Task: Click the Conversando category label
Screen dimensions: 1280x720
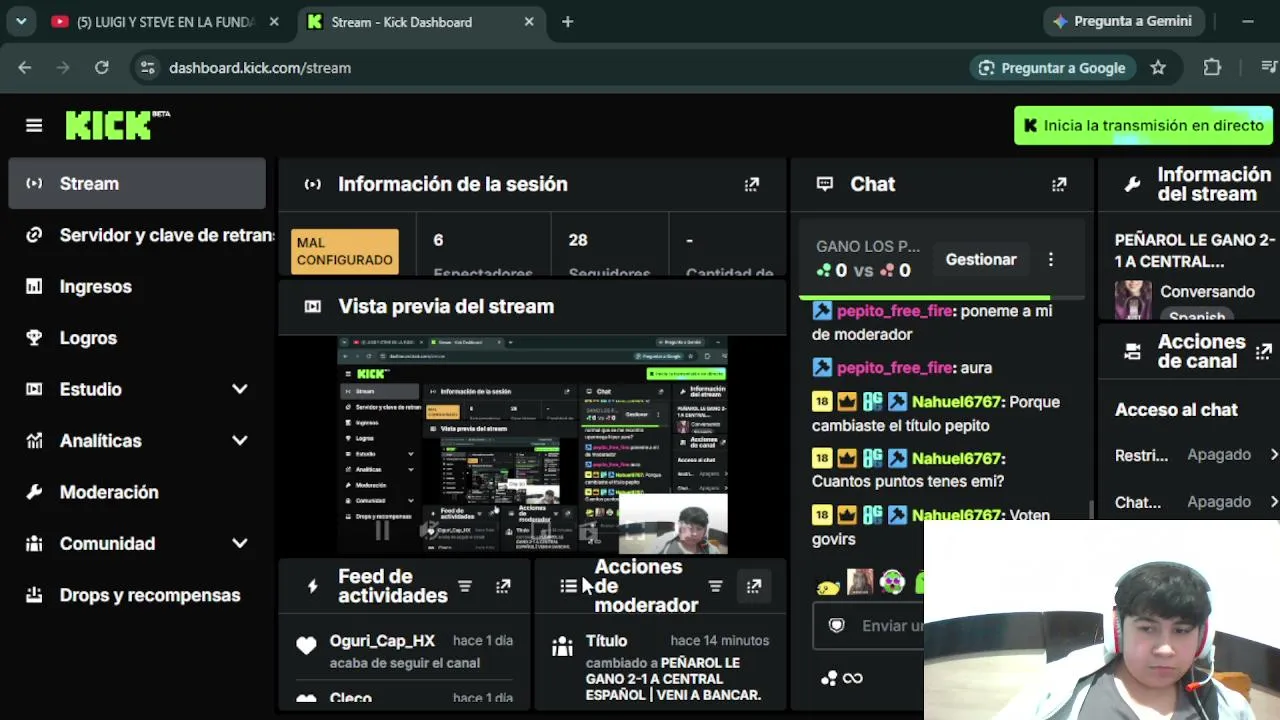Action: click(1207, 292)
